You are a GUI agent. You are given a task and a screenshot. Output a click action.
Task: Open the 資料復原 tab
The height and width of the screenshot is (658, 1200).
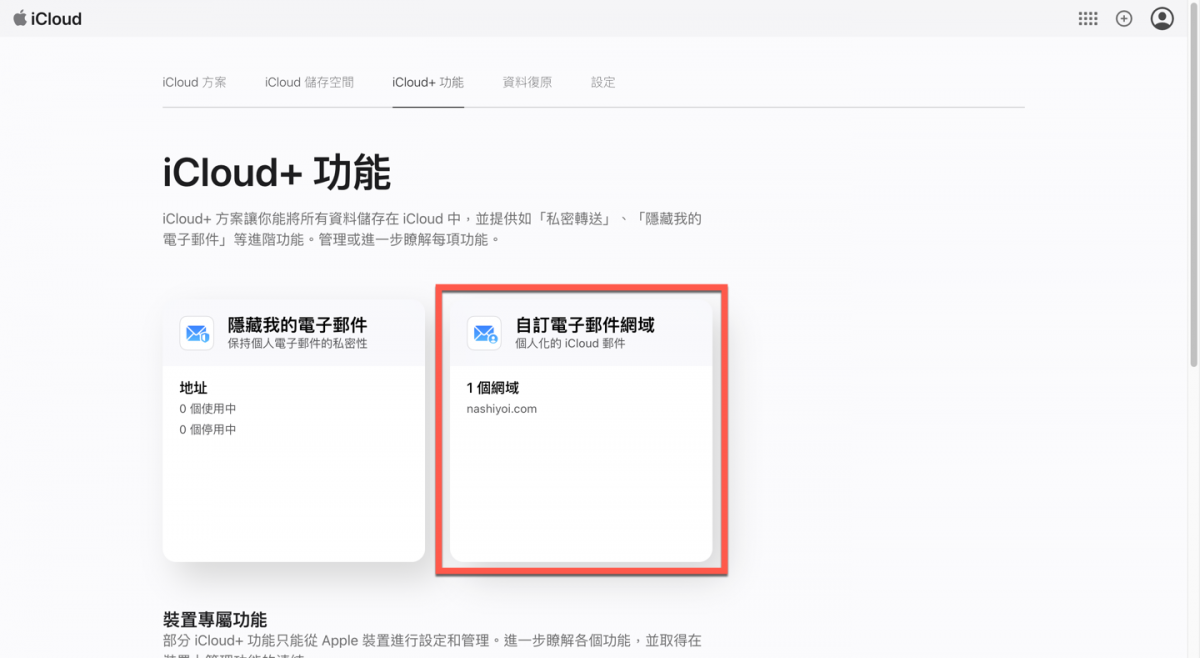pos(527,82)
